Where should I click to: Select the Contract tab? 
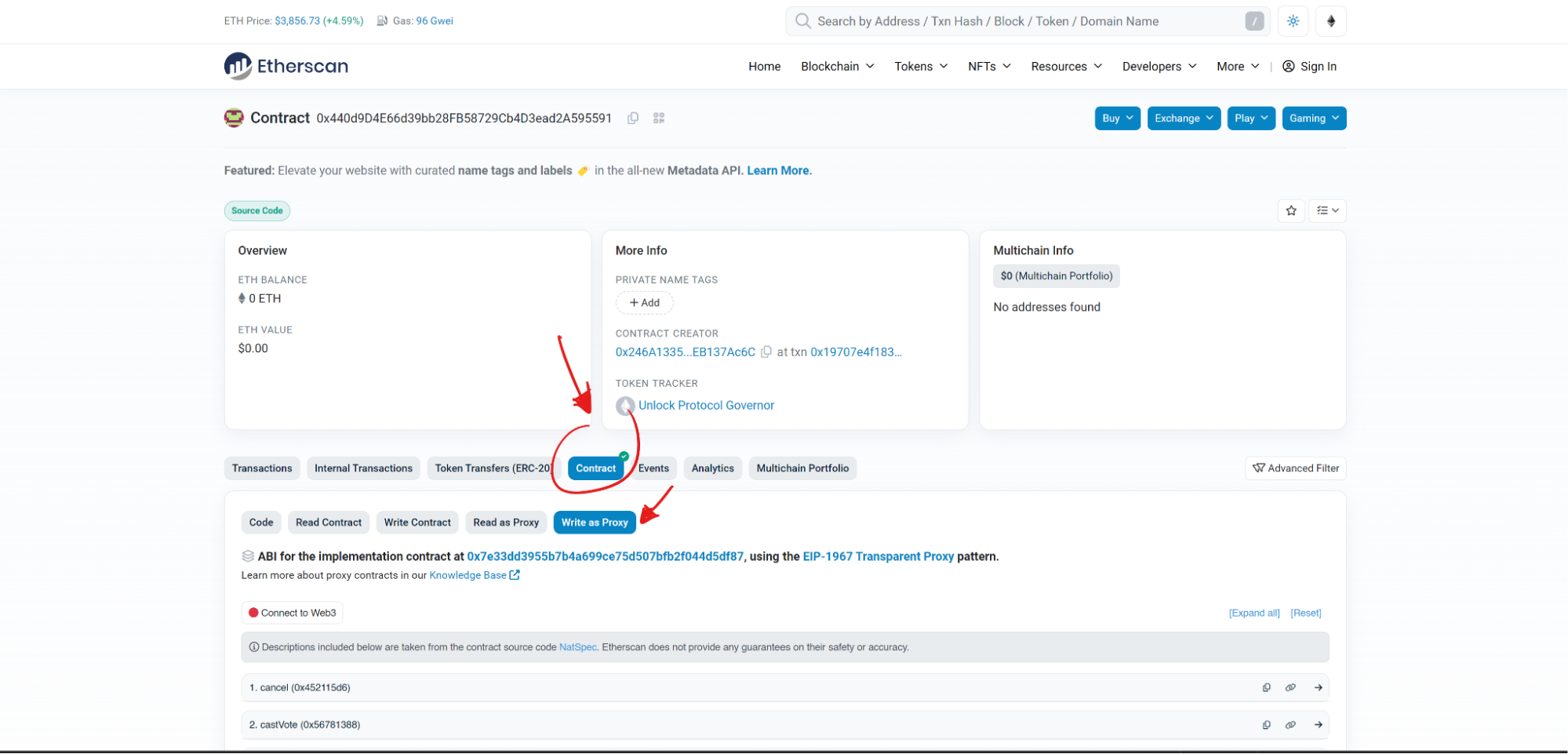(x=595, y=468)
